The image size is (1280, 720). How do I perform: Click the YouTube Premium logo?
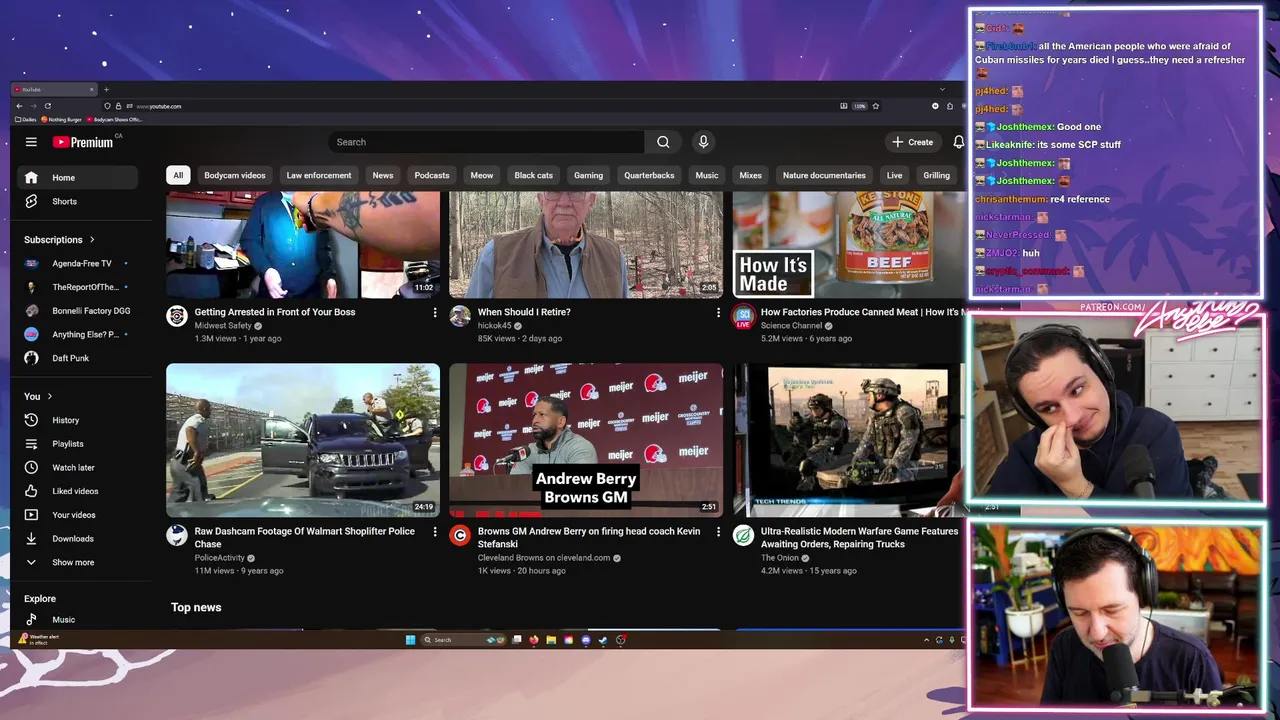coord(84,142)
